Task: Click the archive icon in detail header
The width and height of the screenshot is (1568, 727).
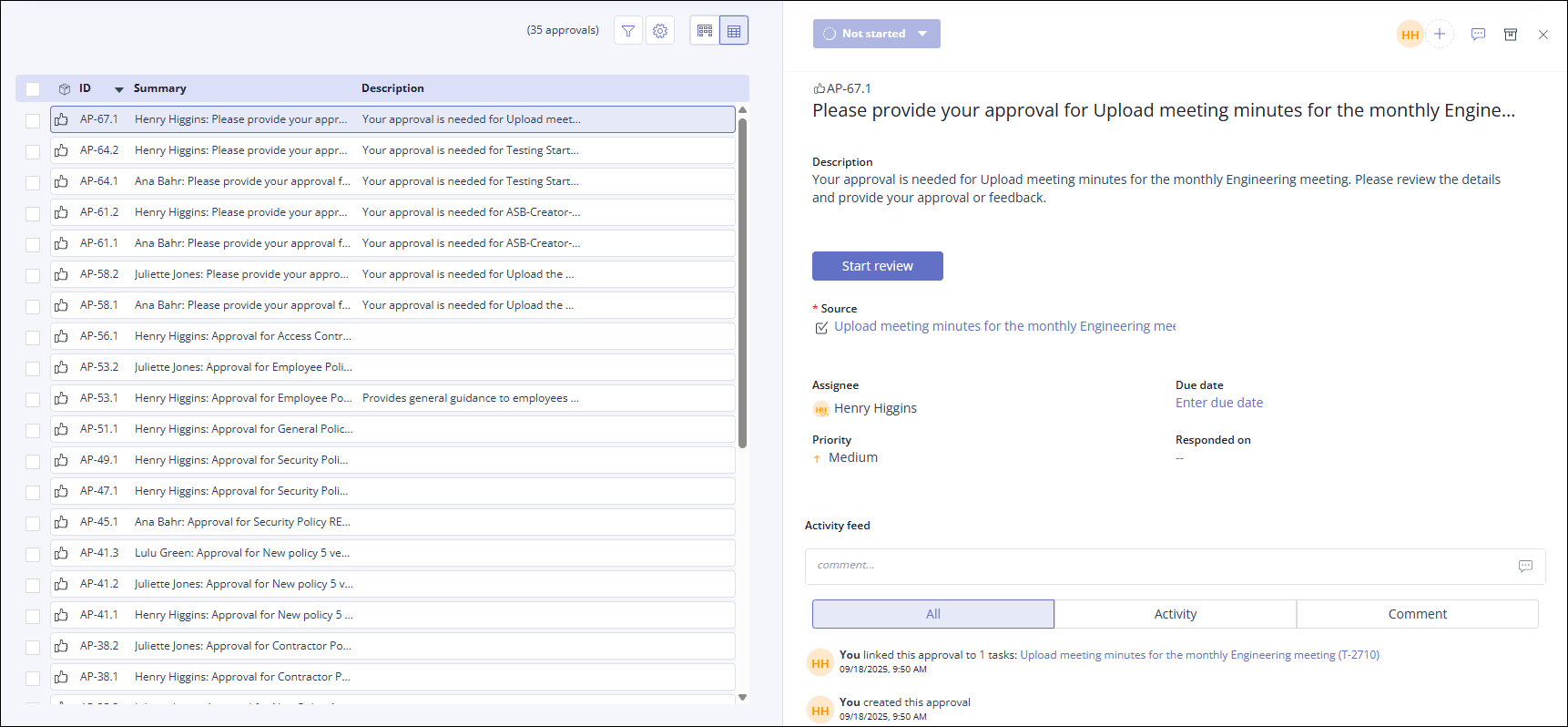Action: 1511,35
